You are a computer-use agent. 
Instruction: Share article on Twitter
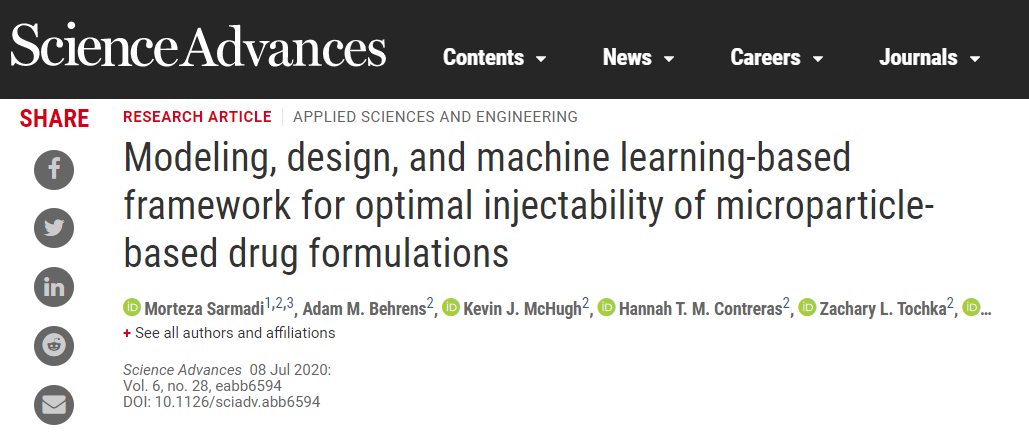point(54,228)
